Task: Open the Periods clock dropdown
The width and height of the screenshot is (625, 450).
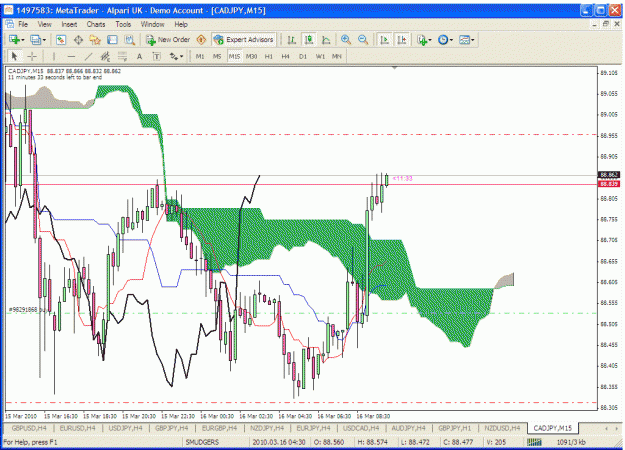Action: [445, 40]
